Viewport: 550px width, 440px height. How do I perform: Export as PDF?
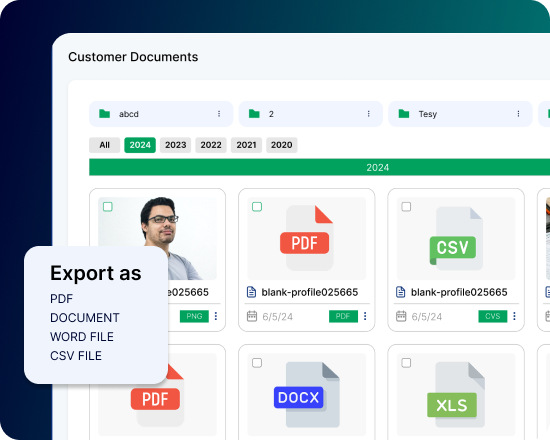pyautogui.click(x=61, y=299)
